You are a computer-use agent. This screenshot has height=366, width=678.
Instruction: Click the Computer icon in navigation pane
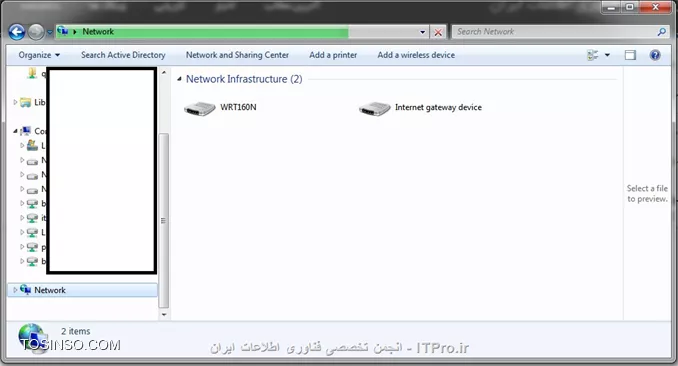[x=26, y=131]
